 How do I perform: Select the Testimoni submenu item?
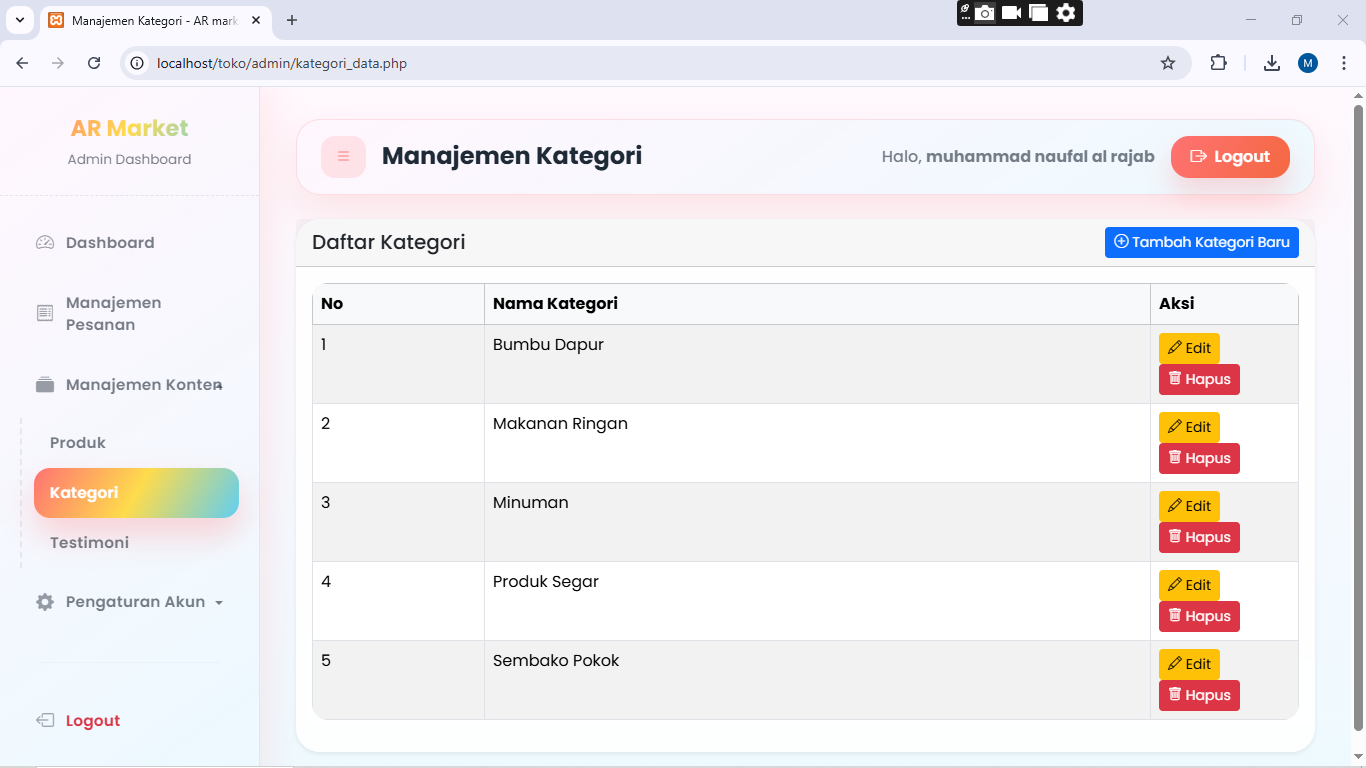pyautogui.click(x=89, y=543)
